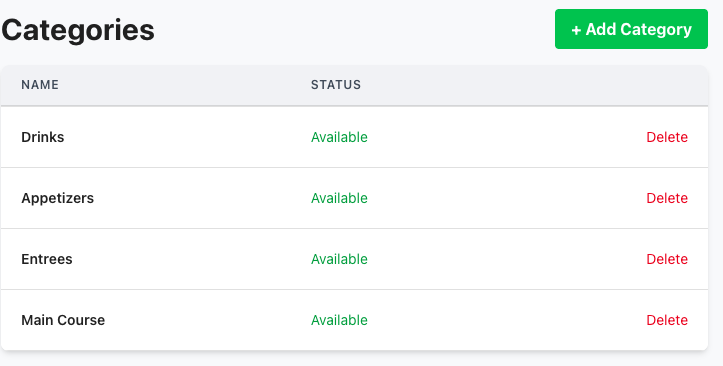
Task: Click the Add Category button
Action: point(631,29)
